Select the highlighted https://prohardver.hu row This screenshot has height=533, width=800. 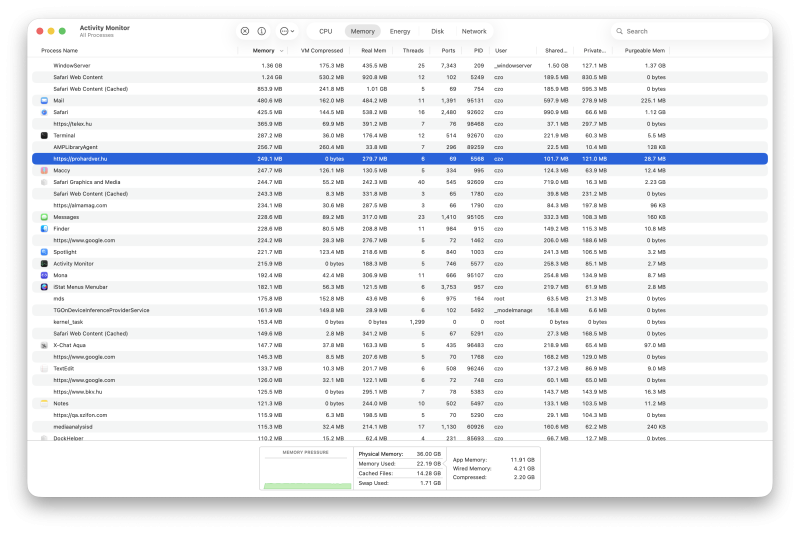400,159
